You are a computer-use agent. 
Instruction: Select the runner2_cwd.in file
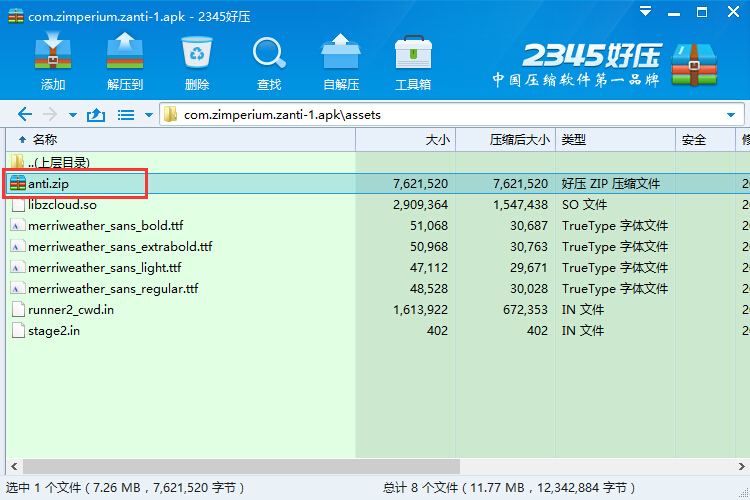coord(378,310)
